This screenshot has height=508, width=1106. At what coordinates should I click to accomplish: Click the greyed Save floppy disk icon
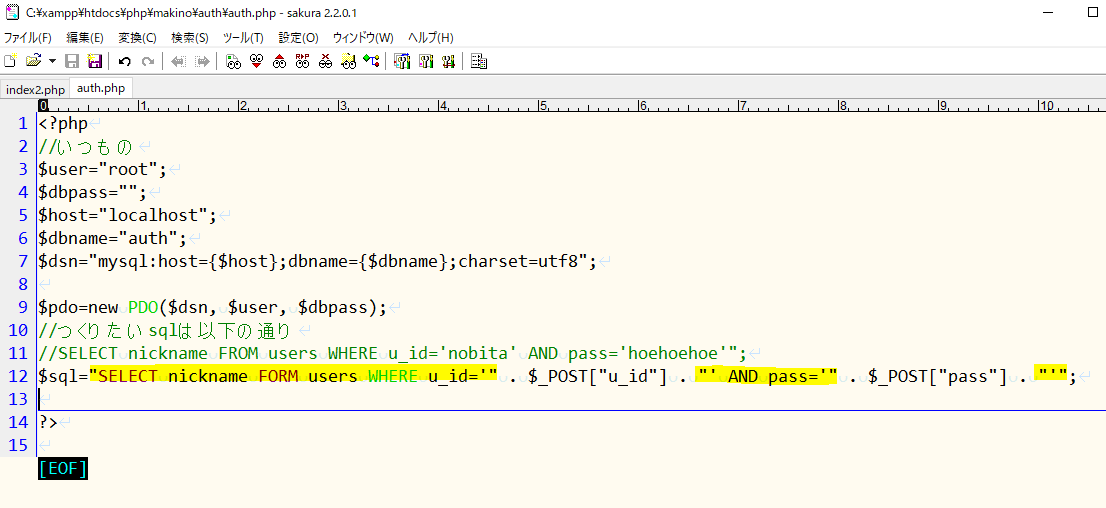click(x=72, y=61)
